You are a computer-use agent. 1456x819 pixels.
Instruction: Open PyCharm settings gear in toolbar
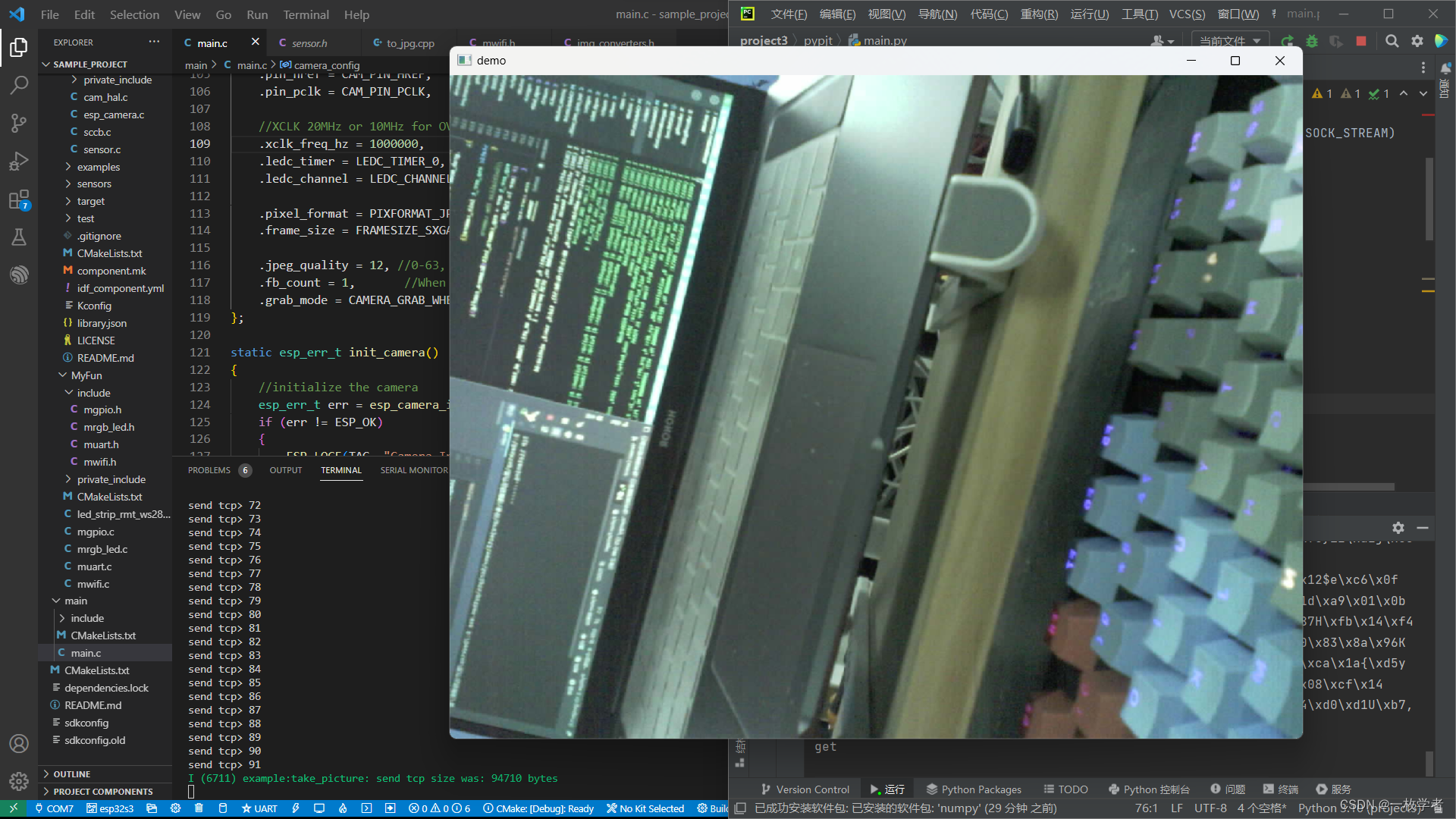point(1417,41)
